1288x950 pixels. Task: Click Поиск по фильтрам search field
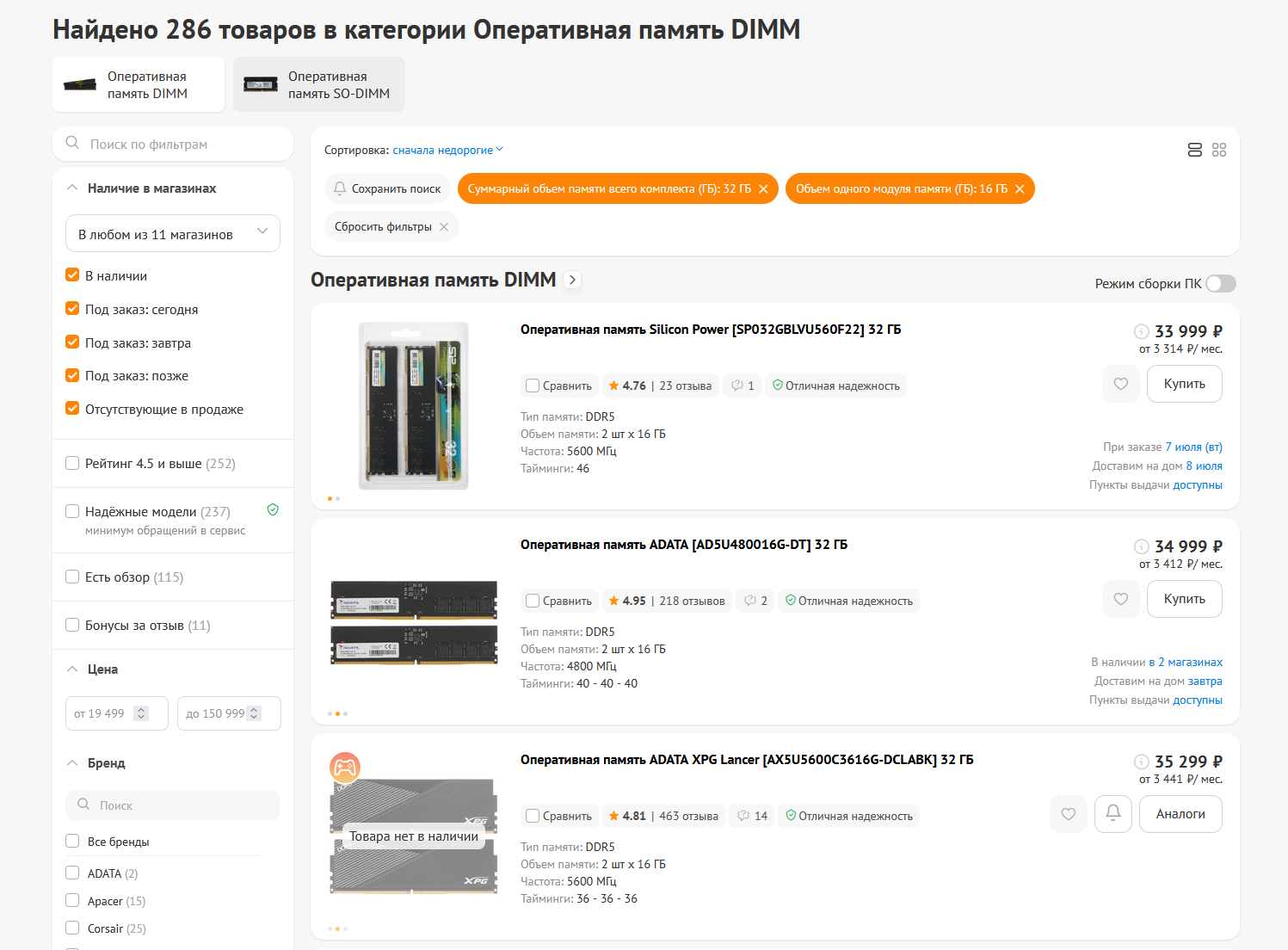(173, 144)
